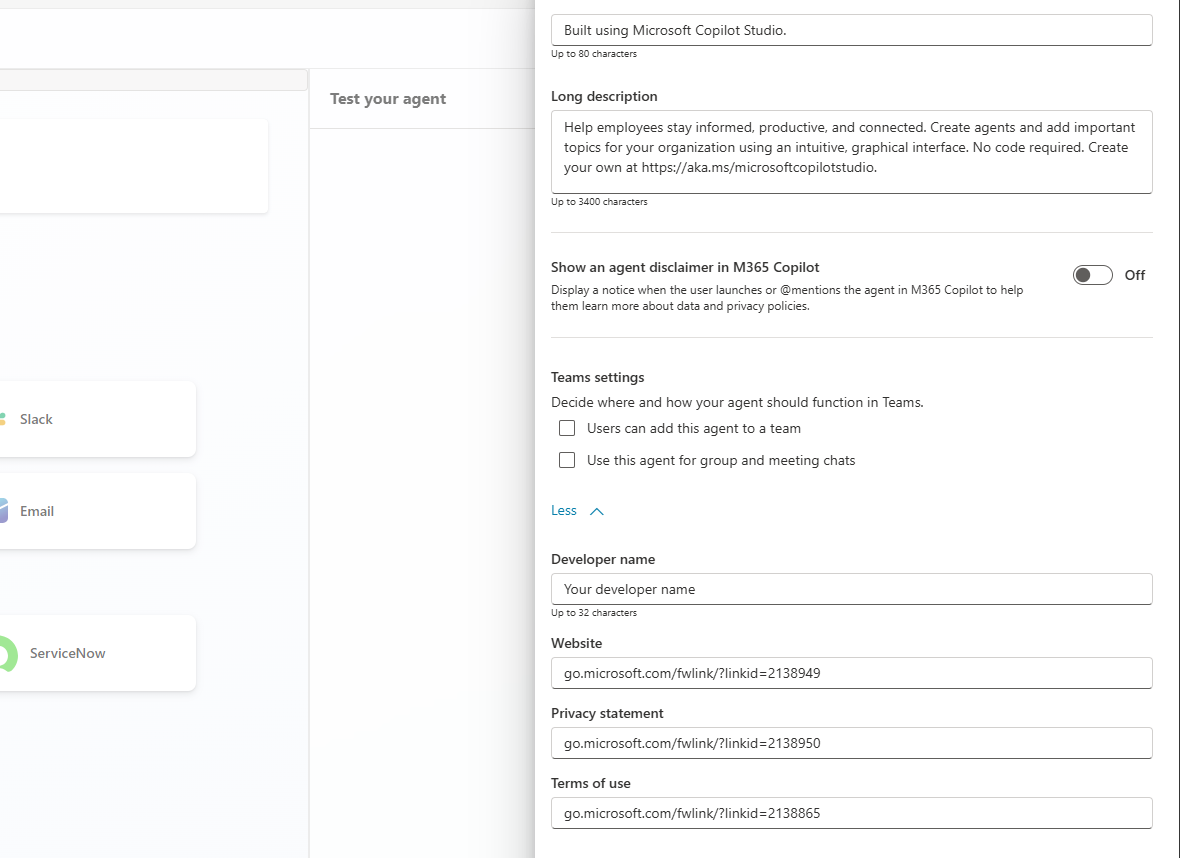The image size is (1180, 858).
Task: Click the 'Up to 80 characters' hint text
Action: point(594,53)
